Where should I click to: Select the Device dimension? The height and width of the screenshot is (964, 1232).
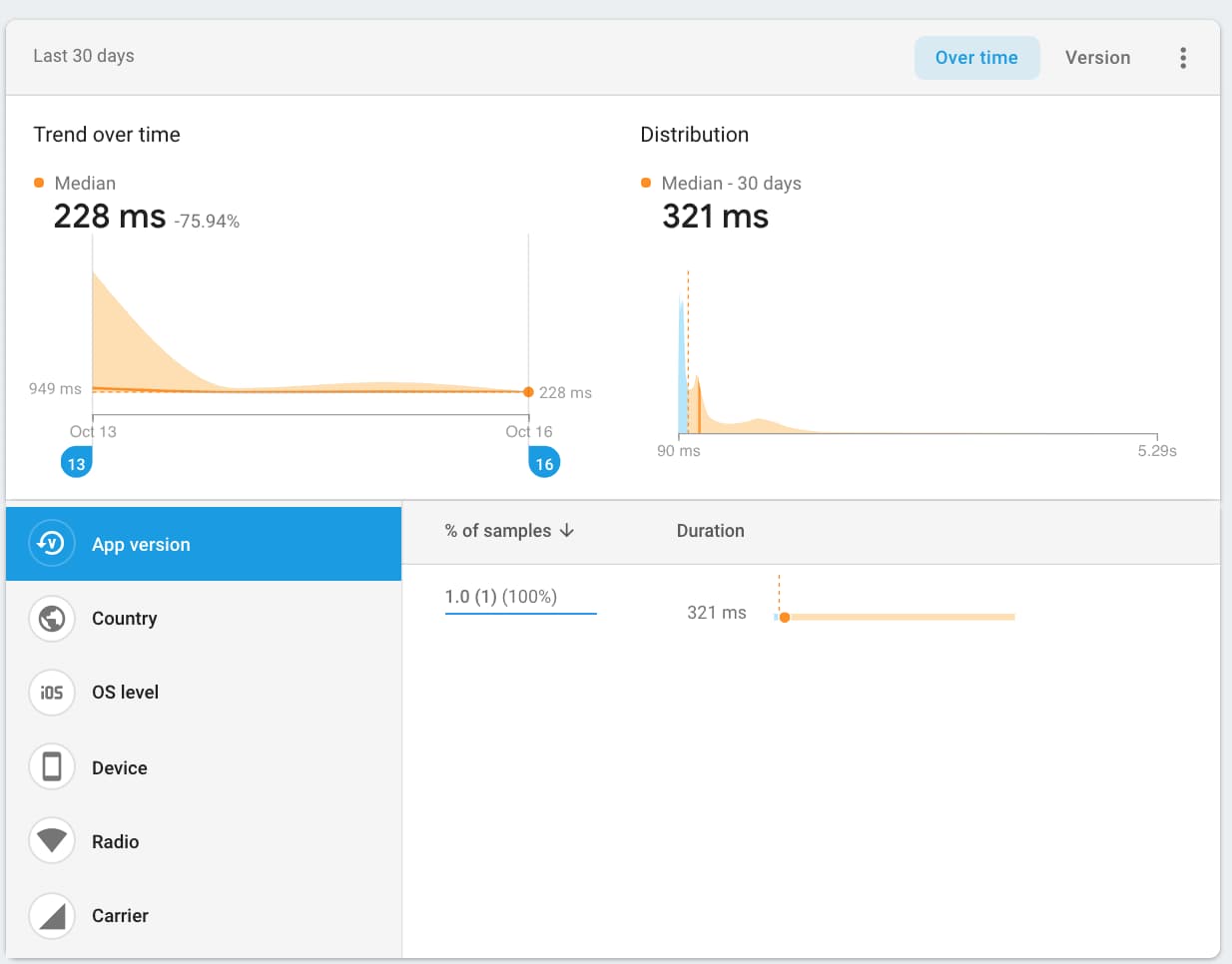coord(204,767)
